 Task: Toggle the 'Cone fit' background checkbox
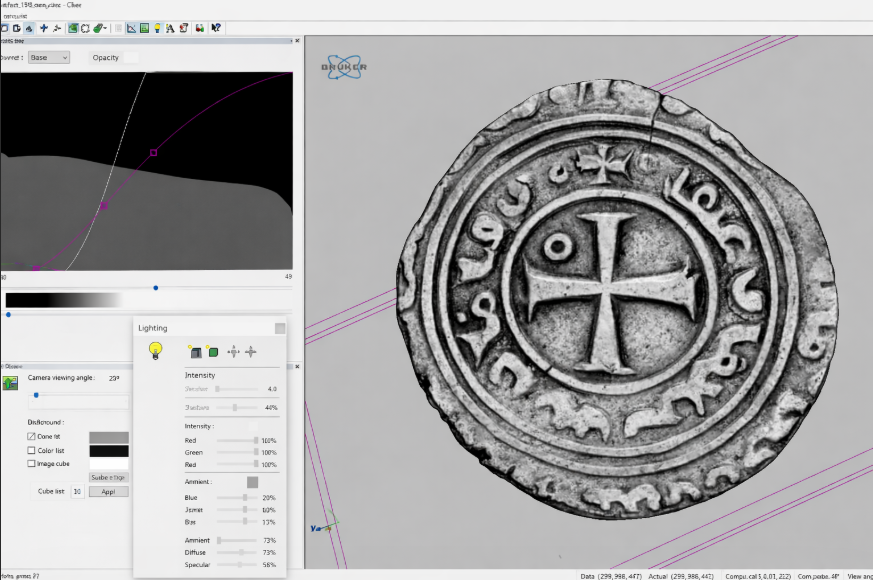coord(31,437)
